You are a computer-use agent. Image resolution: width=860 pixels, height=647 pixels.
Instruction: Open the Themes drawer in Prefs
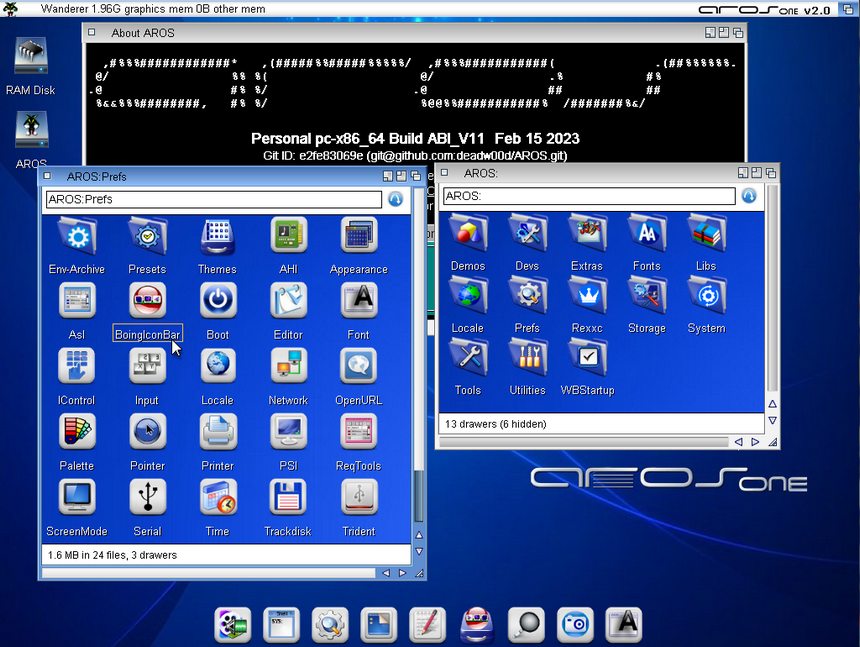pos(217,236)
